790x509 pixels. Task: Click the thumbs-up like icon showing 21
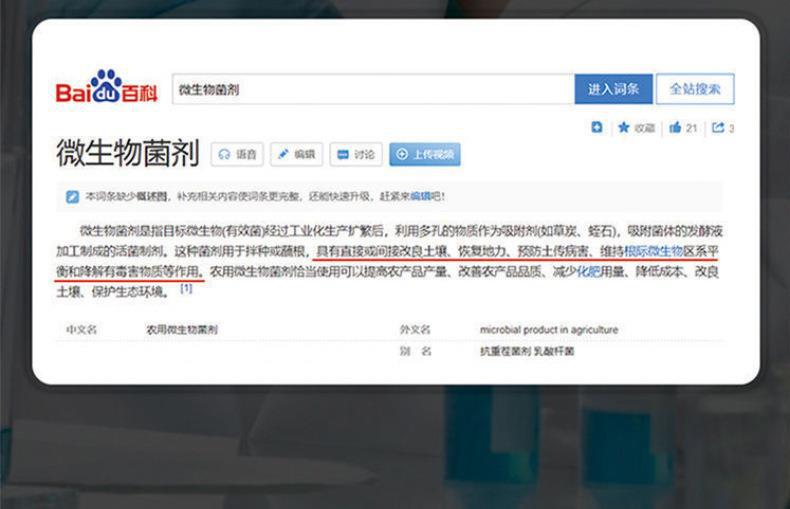(x=675, y=128)
